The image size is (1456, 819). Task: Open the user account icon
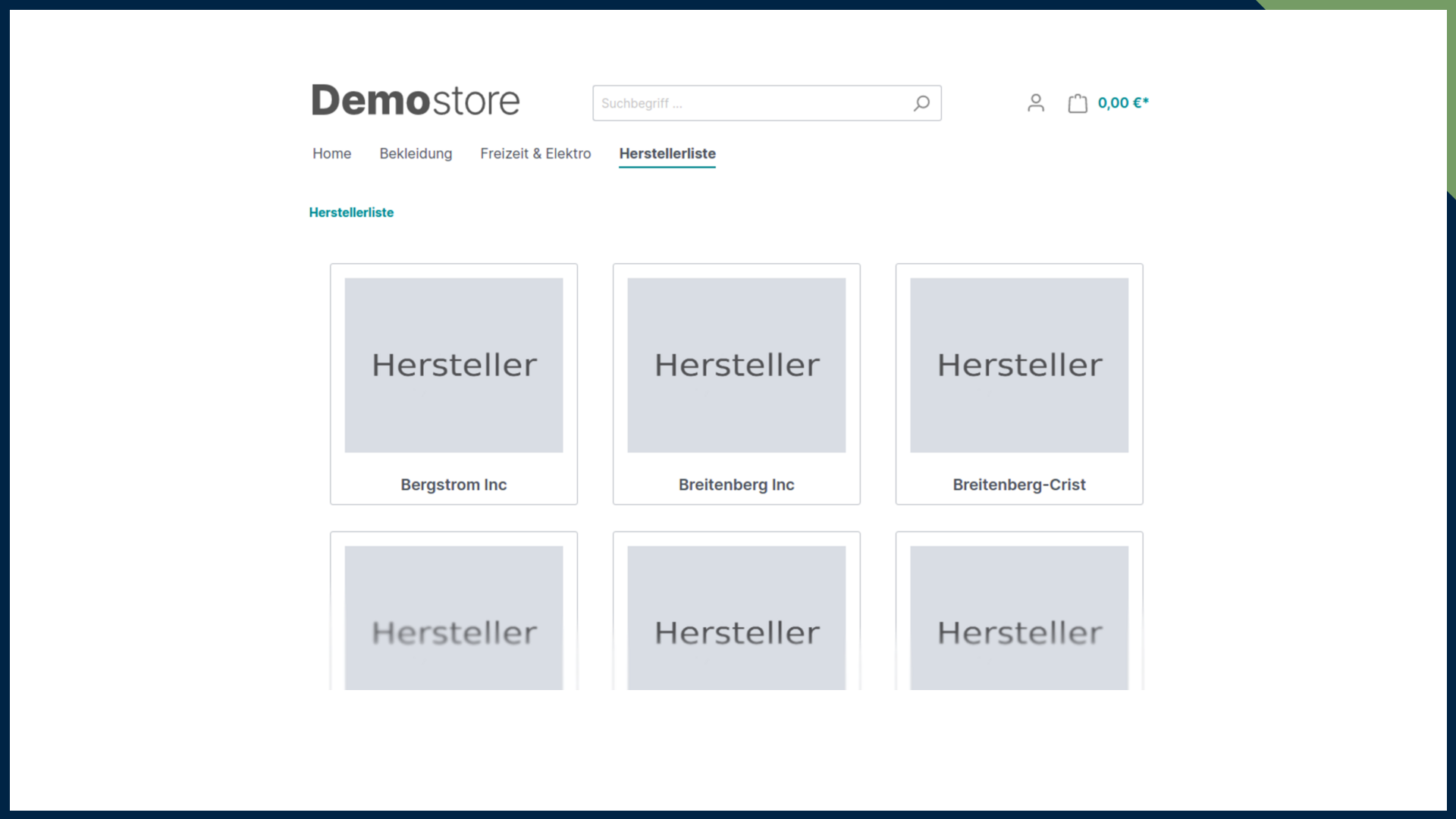click(1036, 103)
